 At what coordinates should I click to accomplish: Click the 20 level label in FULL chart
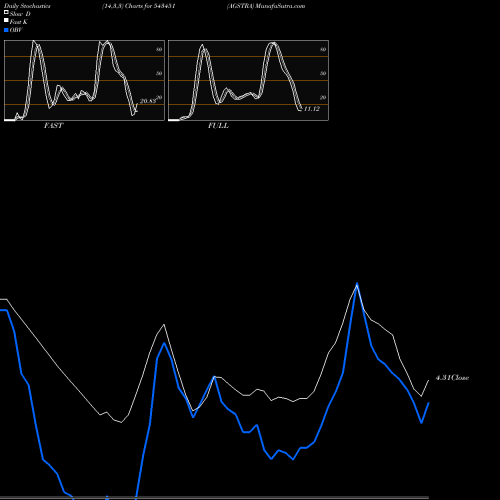pos(323,97)
